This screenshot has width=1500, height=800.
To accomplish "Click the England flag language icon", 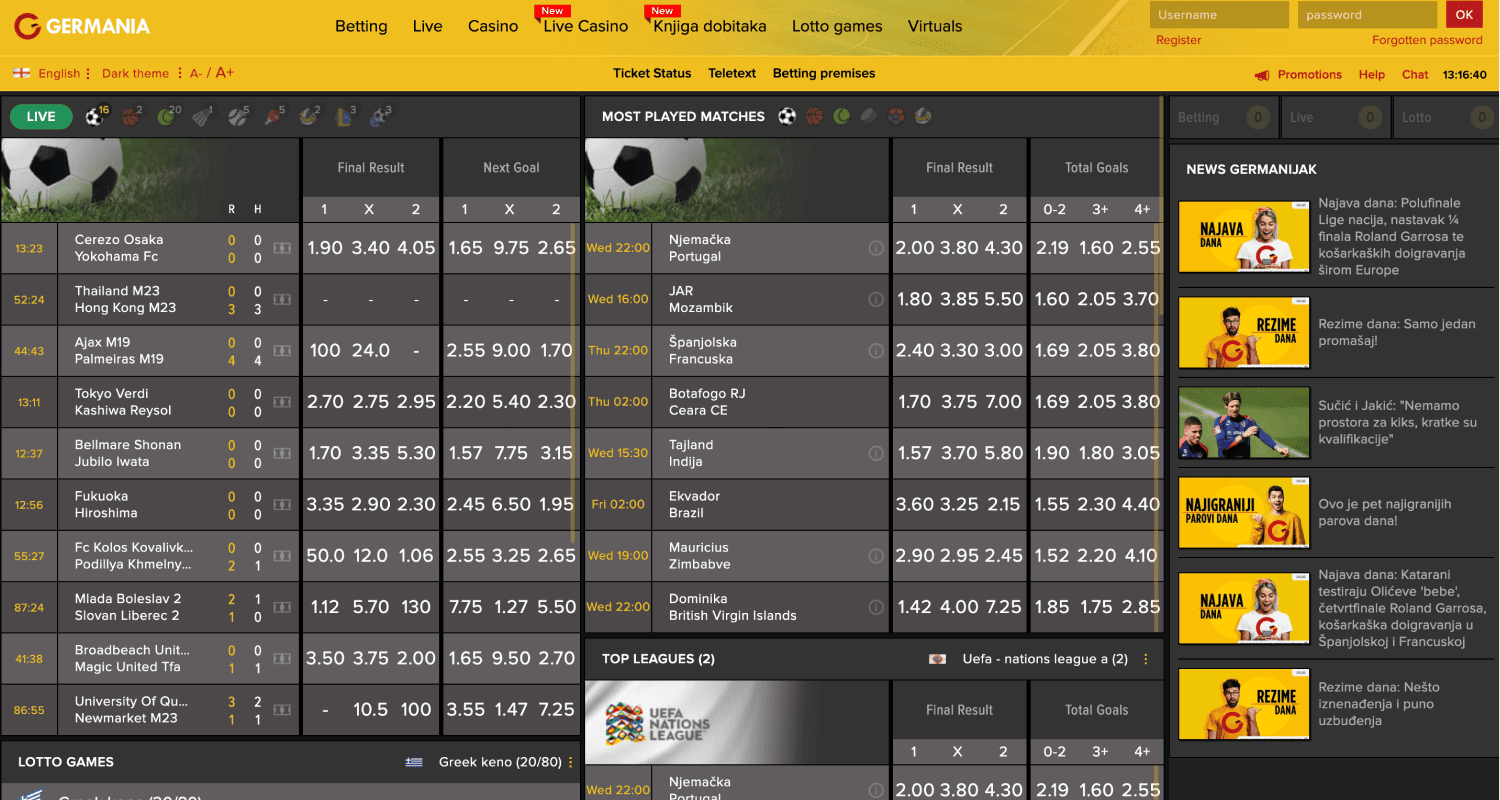I will tap(21, 73).
